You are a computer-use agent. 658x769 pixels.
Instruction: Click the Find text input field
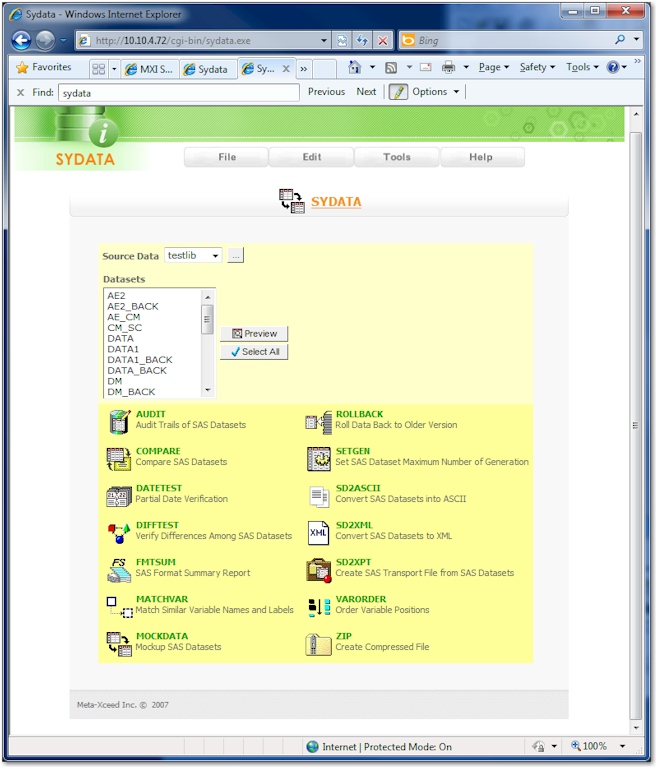(178, 93)
